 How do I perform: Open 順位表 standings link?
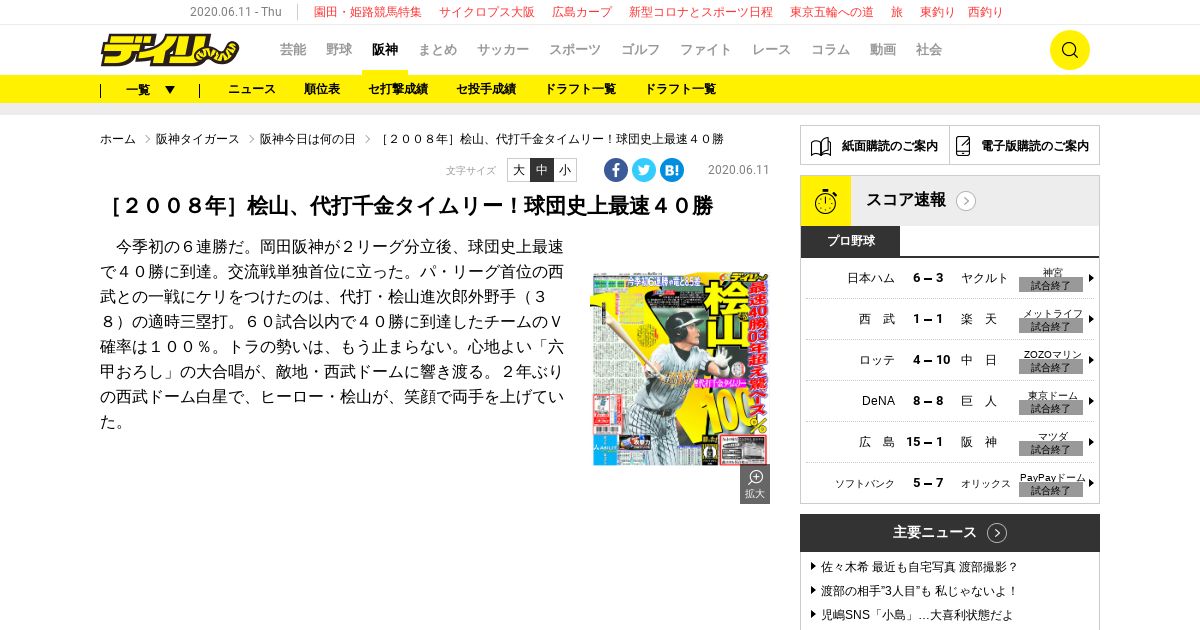click(322, 89)
